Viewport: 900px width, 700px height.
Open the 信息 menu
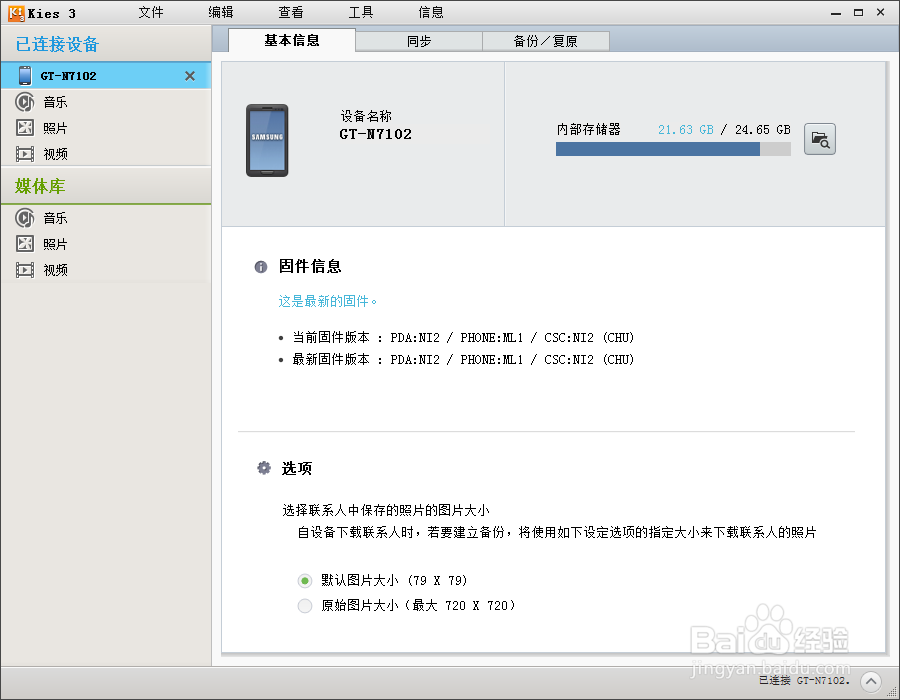point(431,12)
